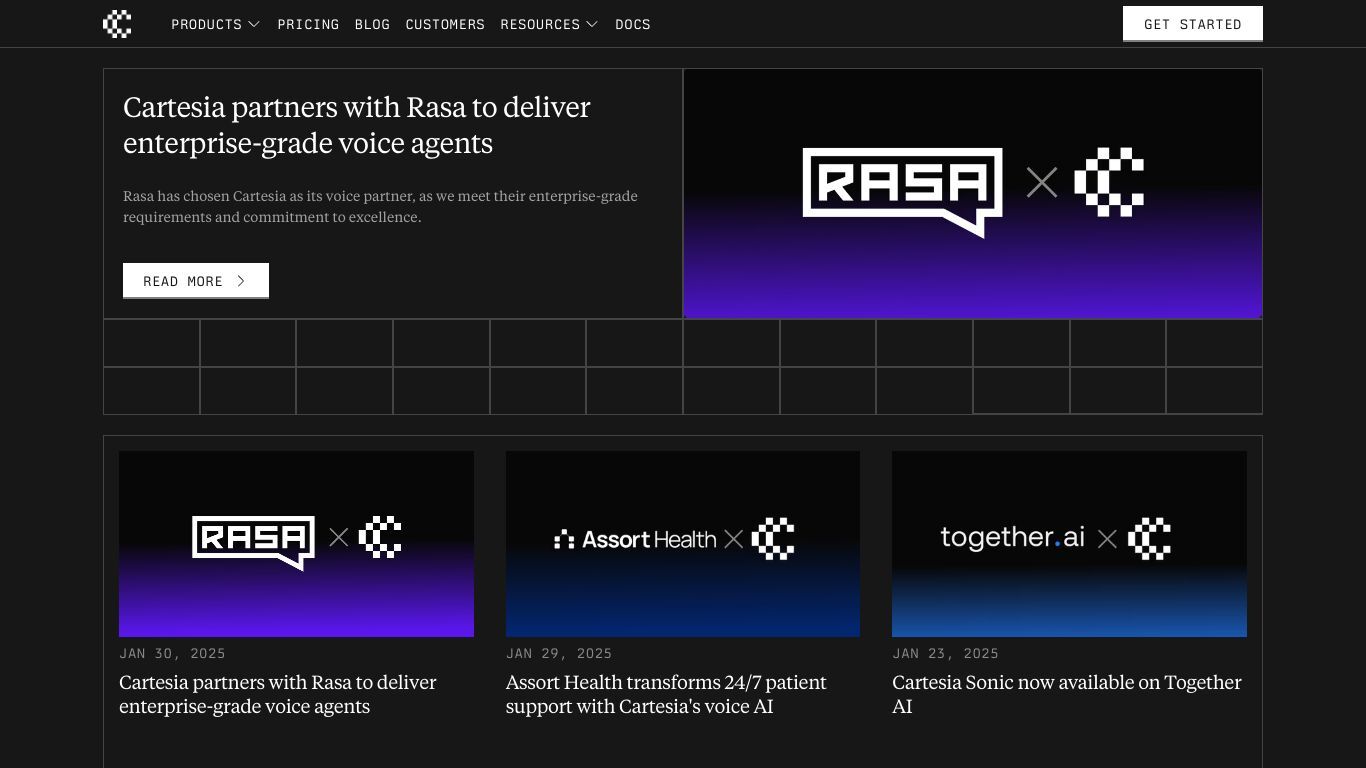Expand the Products dropdown chevron
Viewport: 1366px width, 768px height.
[254, 24]
